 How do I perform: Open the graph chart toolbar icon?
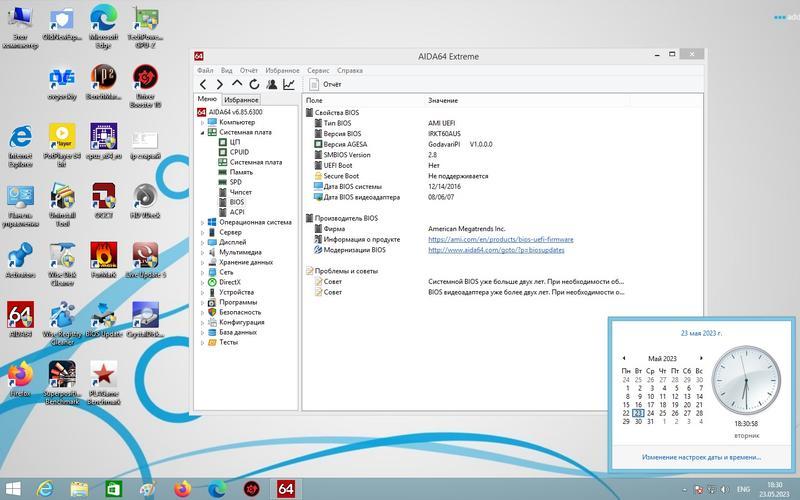point(289,85)
